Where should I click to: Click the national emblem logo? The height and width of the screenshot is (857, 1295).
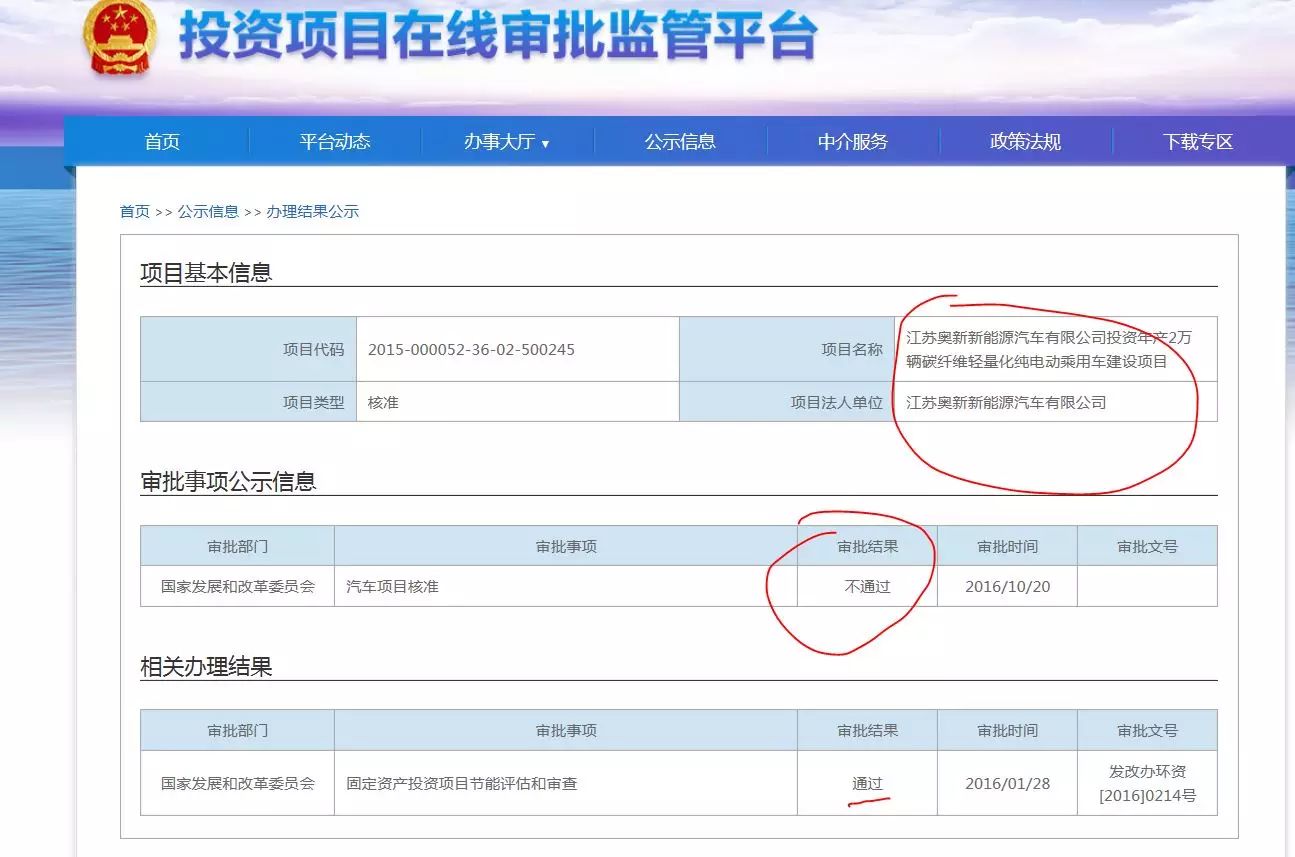(x=119, y=37)
